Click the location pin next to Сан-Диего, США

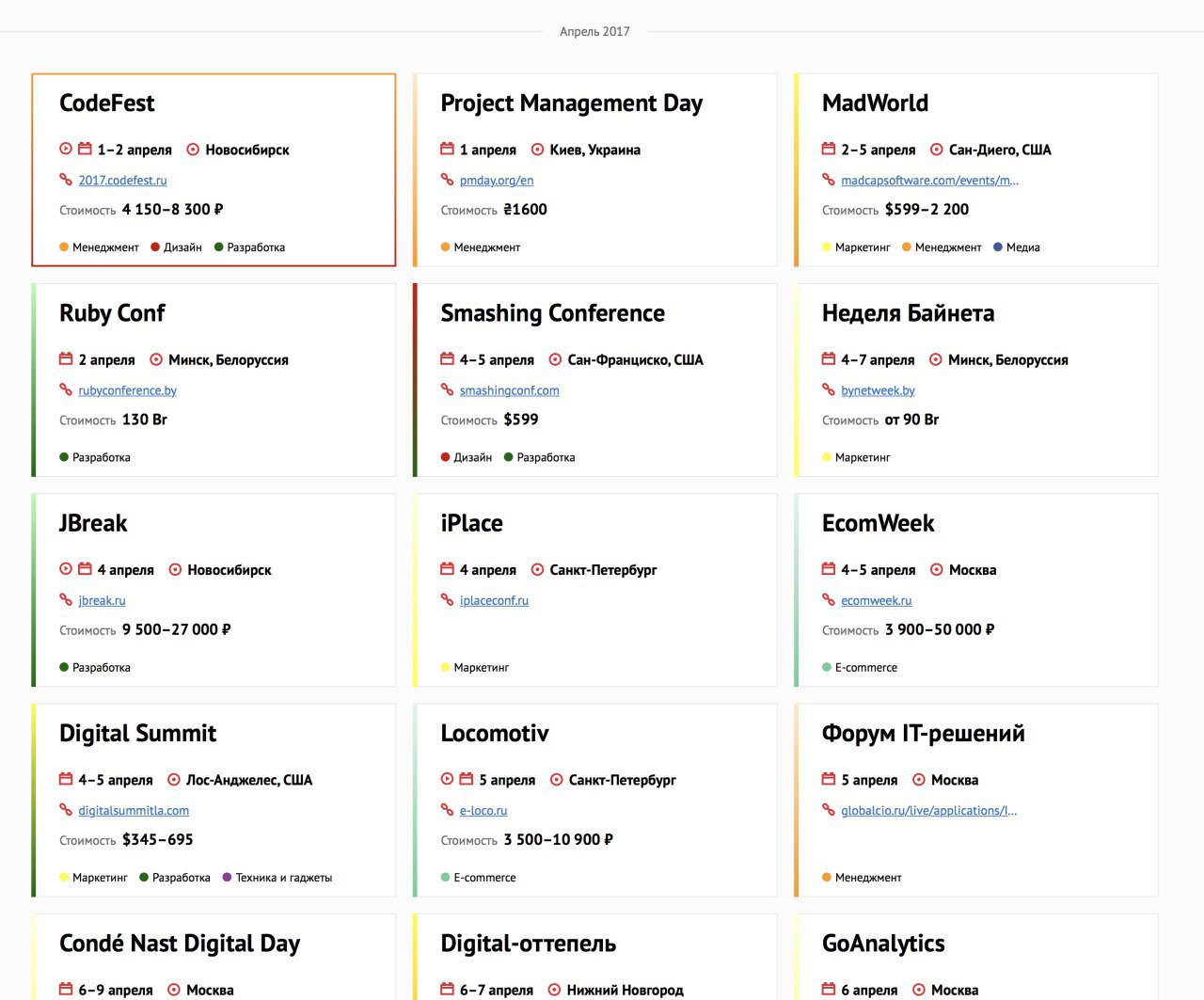point(937,149)
